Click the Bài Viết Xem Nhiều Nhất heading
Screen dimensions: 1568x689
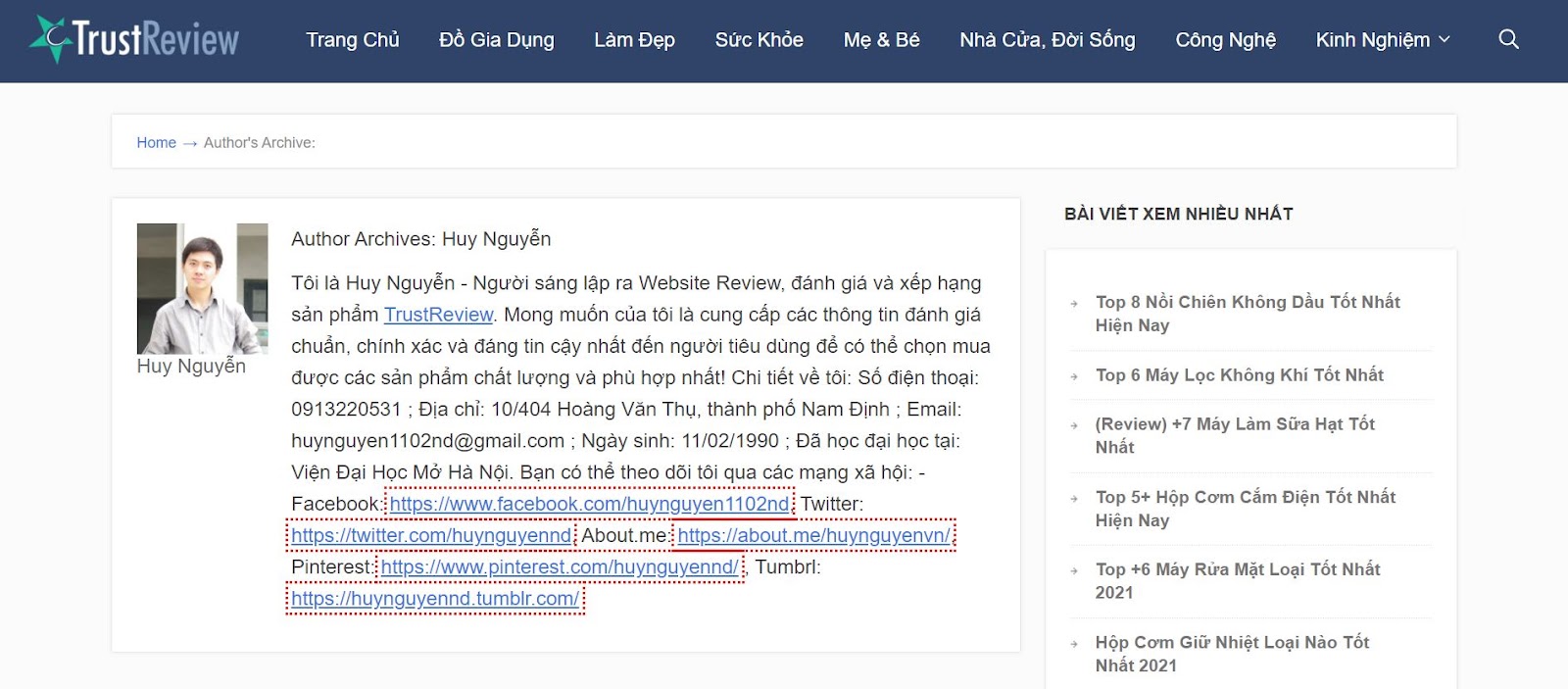pos(1179,214)
